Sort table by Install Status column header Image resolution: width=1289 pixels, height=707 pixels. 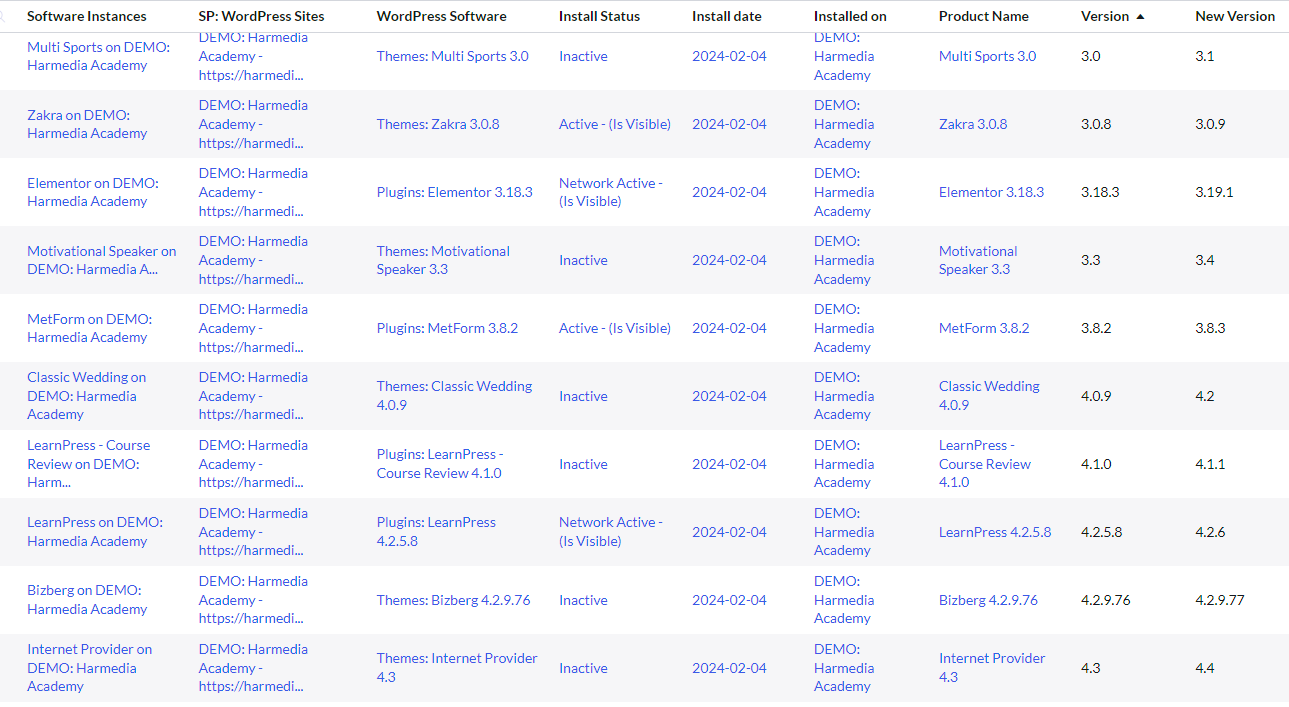[x=599, y=16]
